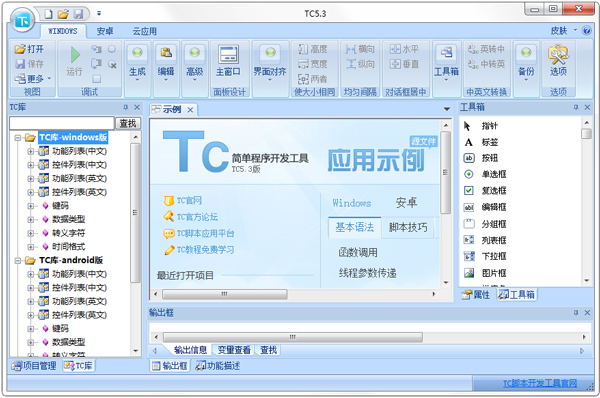The height and width of the screenshot is (398, 600).
Task: Click 打开 in the ribbon
Action: tap(29, 49)
